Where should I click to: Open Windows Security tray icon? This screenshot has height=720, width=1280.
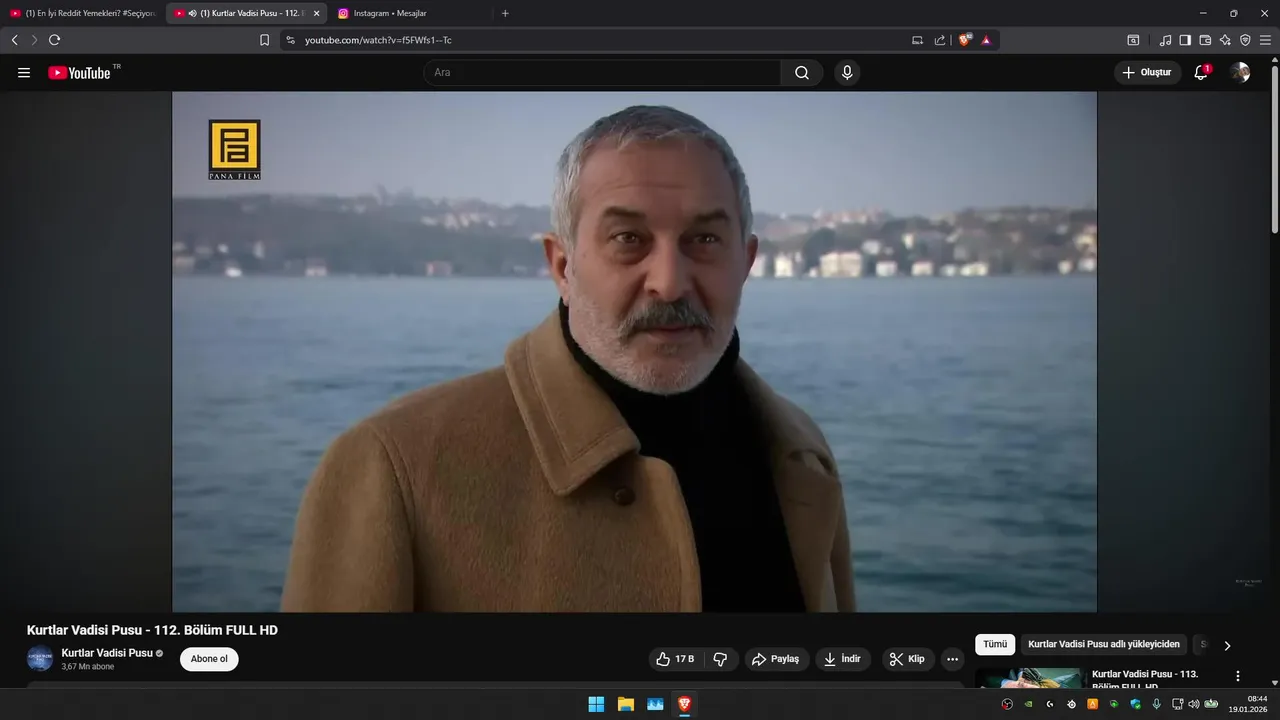click(x=1135, y=704)
